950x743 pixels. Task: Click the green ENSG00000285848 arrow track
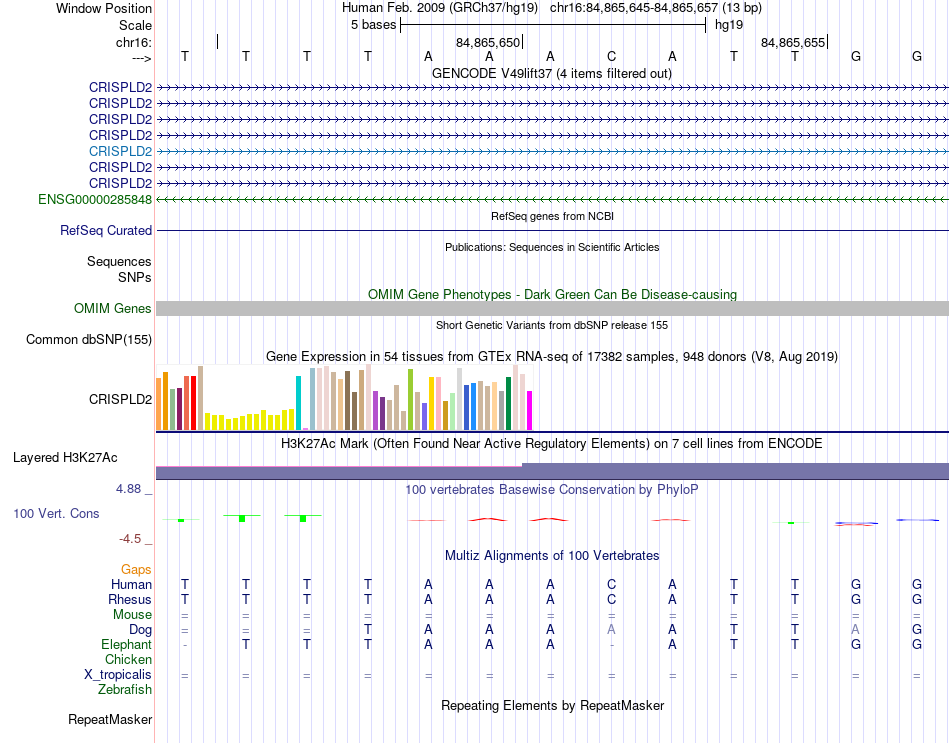552,199
